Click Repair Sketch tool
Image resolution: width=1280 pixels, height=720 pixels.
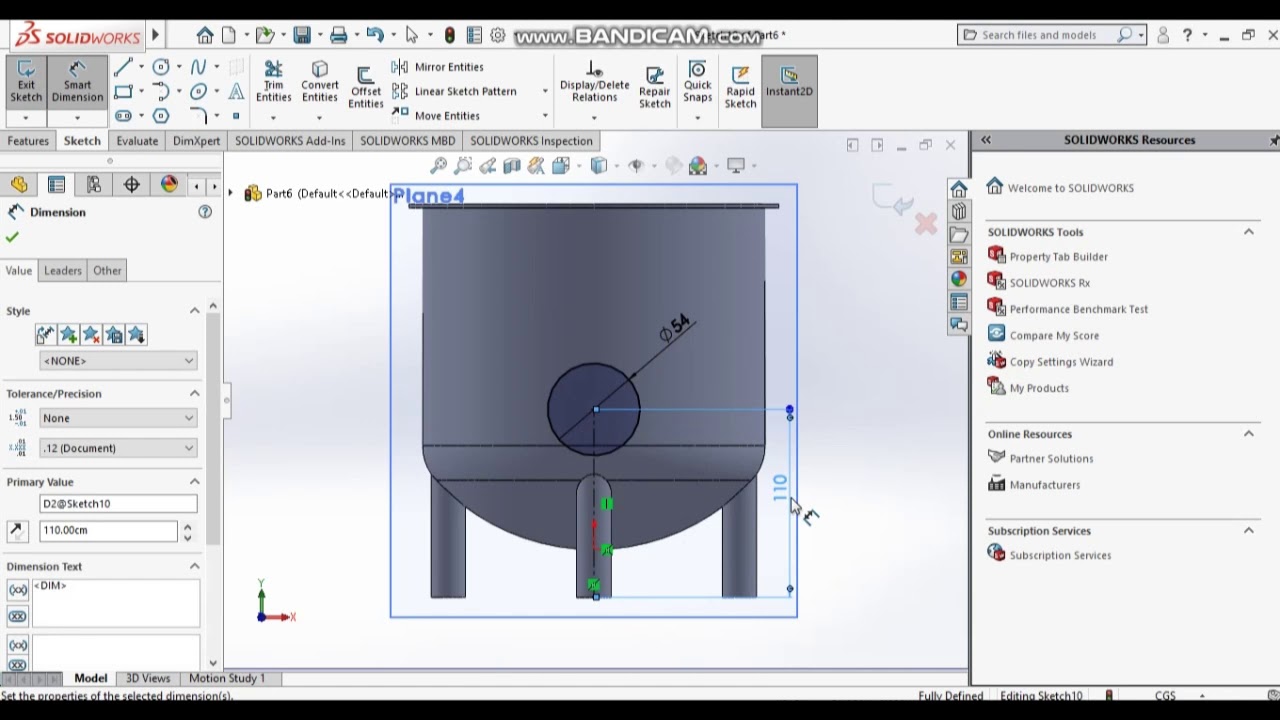[x=655, y=87]
